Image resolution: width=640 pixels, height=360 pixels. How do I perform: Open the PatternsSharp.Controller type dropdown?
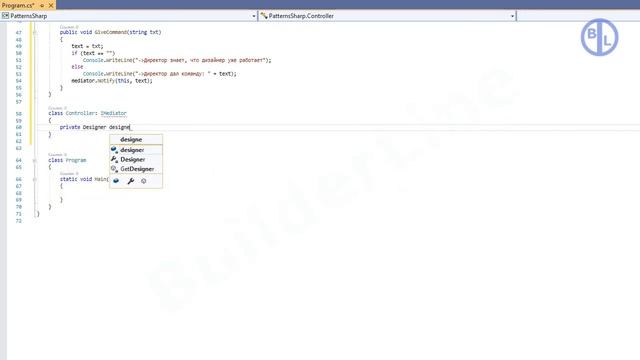[512, 16]
